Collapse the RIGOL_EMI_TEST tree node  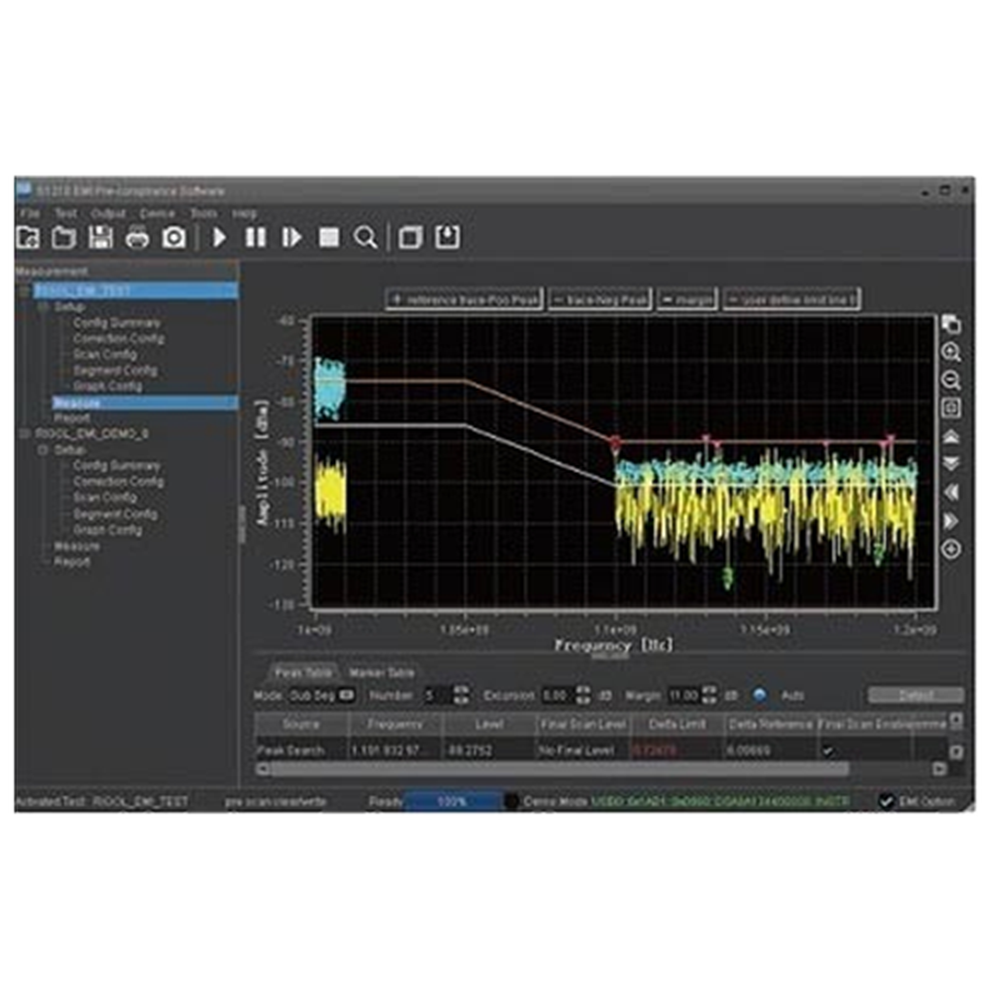tap(25, 291)
